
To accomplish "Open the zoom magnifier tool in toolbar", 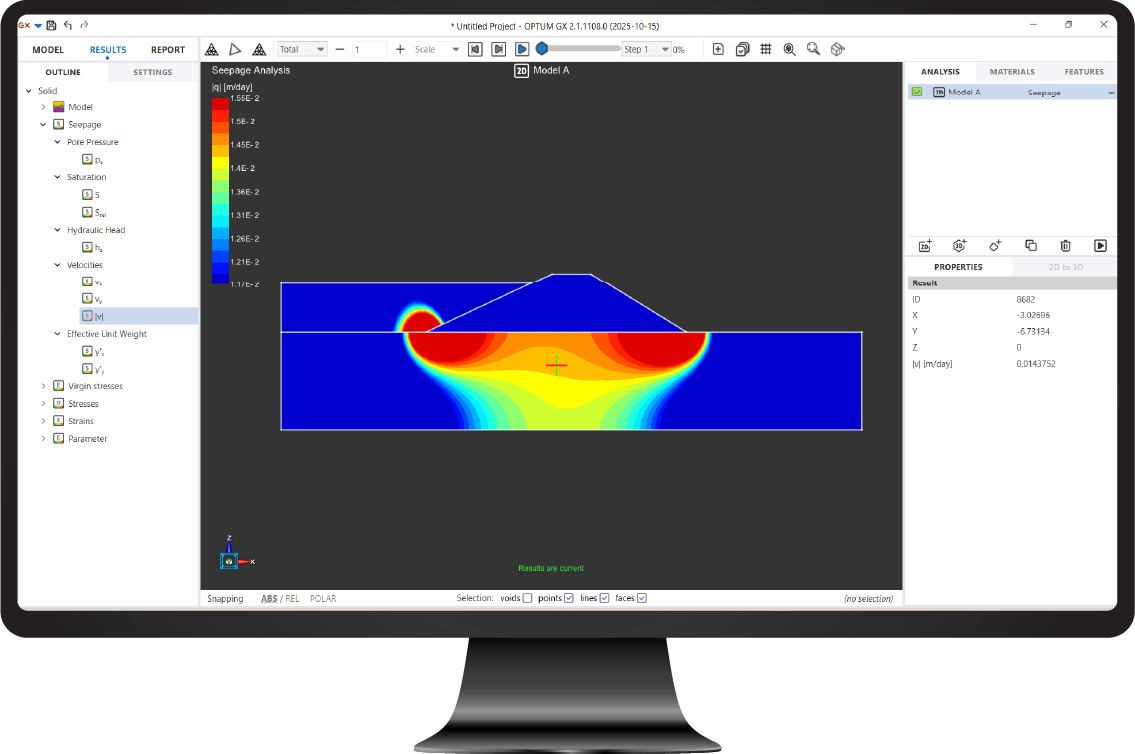I will pos(813,48).
